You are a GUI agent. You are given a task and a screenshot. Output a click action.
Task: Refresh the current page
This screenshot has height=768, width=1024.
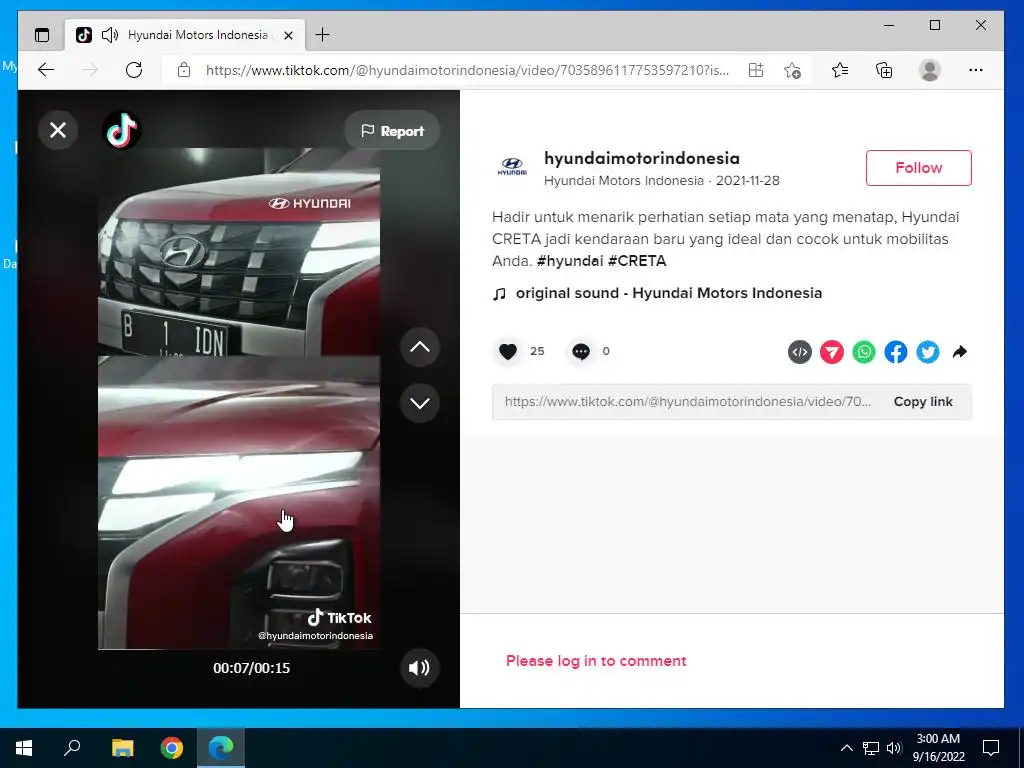click(134, 70)
